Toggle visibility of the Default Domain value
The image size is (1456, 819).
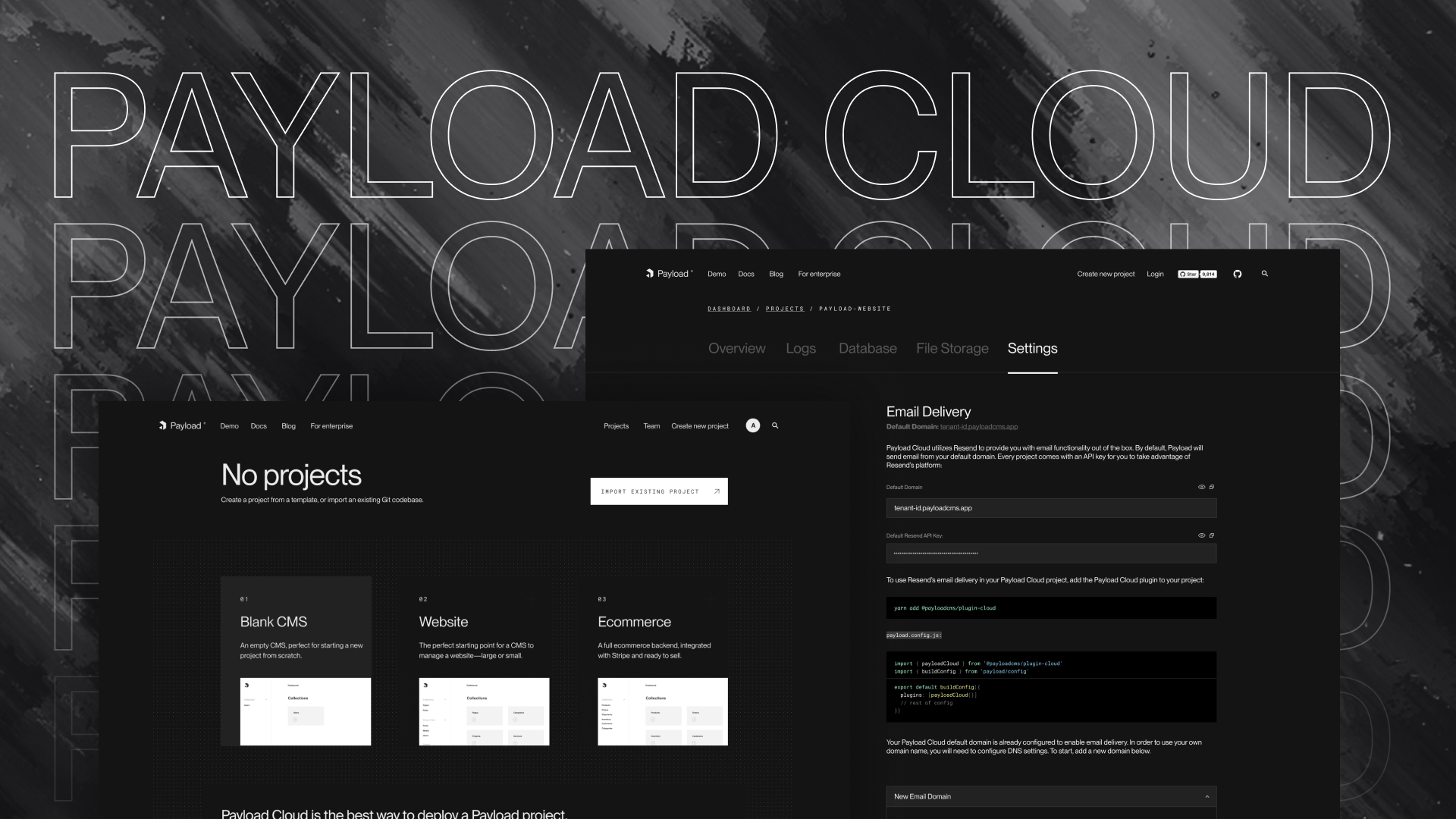(x=1200, y=487)
